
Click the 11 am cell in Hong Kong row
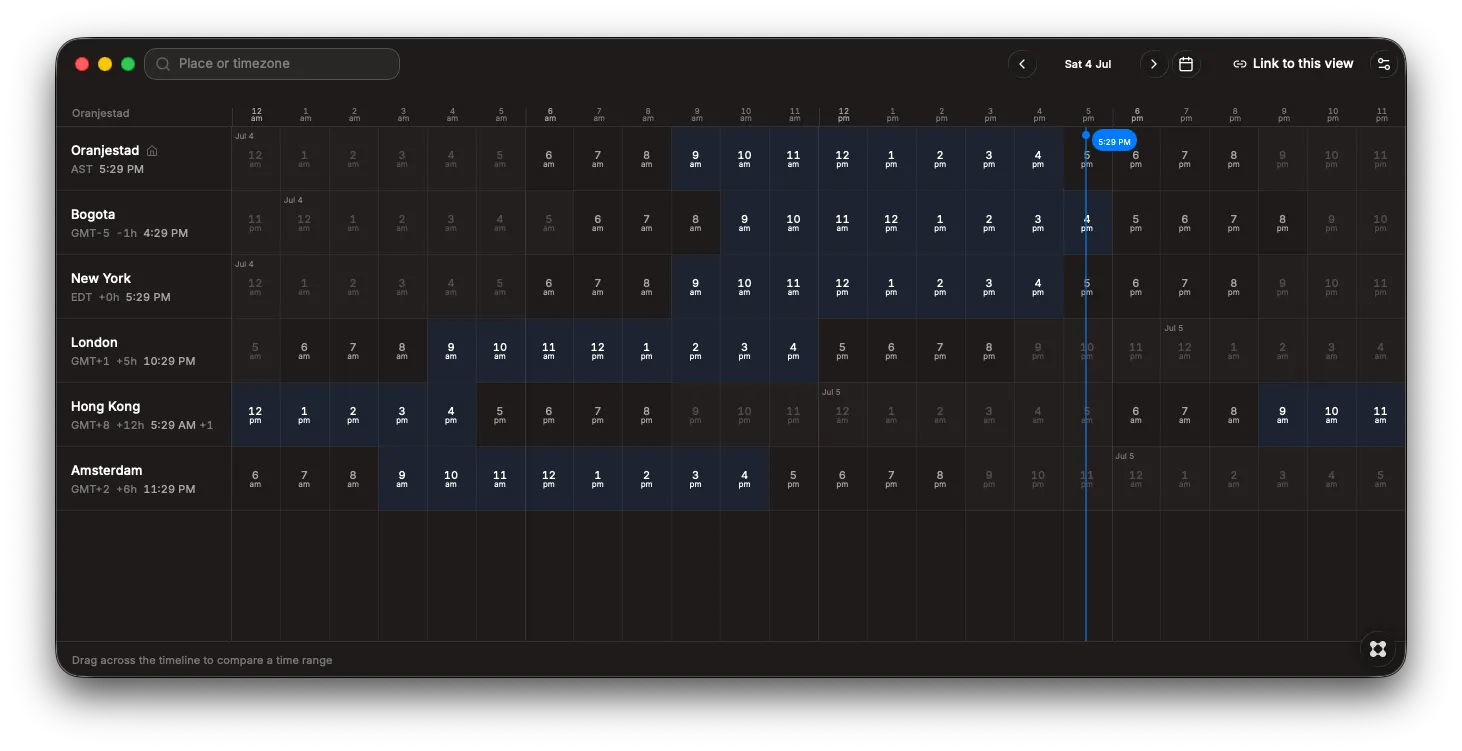point(1380,415)
